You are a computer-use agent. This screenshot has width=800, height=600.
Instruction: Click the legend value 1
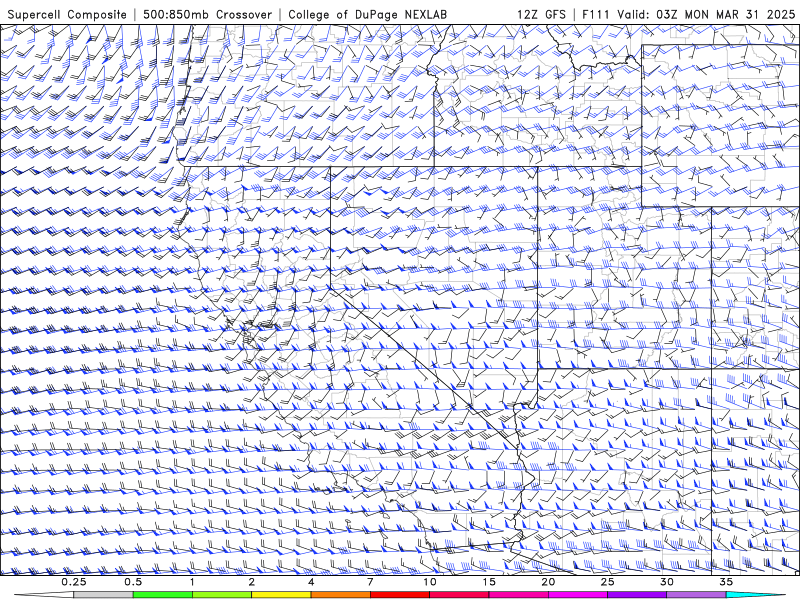point(192,582)
